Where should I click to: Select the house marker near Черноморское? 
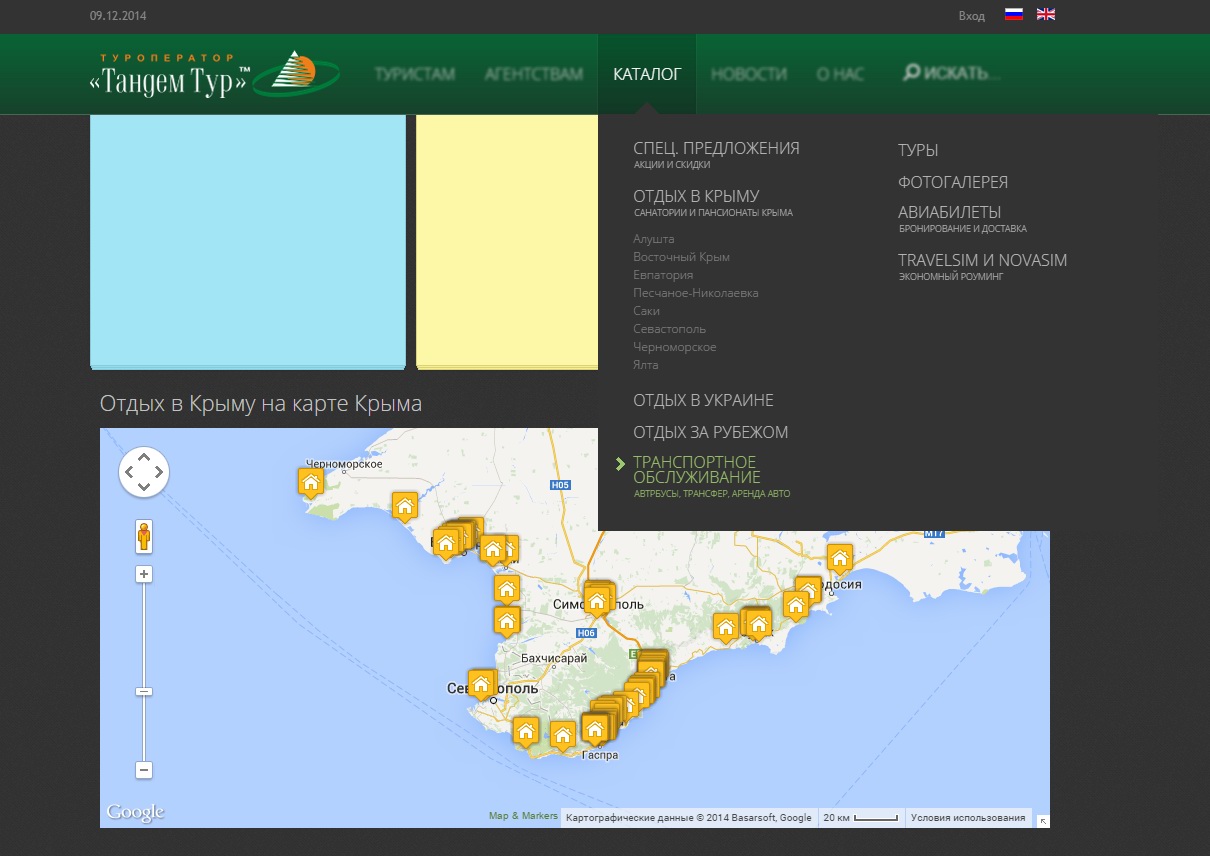click(x=311, y=483)
